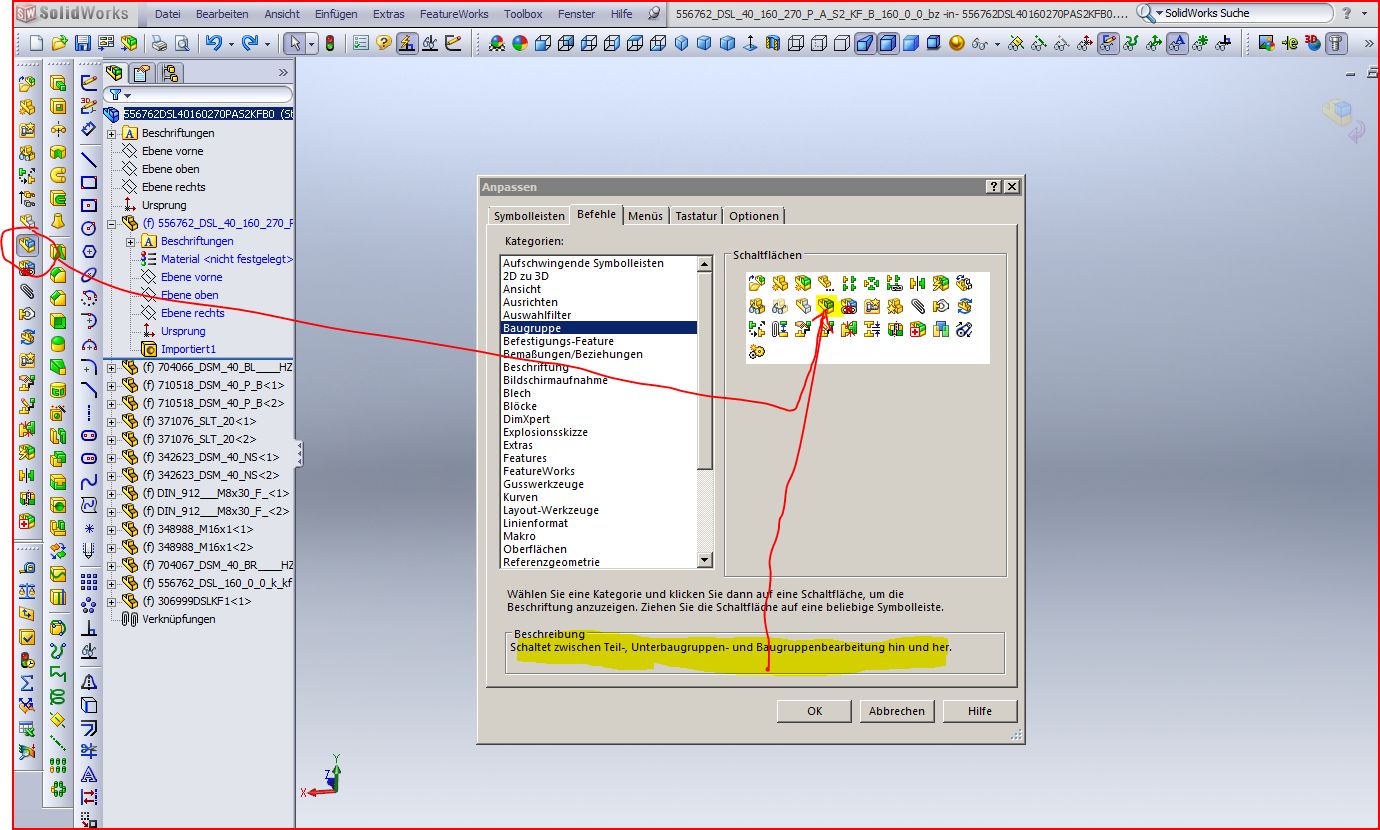Collapse the 556762_DSL_40_160_270 component node
This screenshot has width=1380, height=830.
[113, 223]
